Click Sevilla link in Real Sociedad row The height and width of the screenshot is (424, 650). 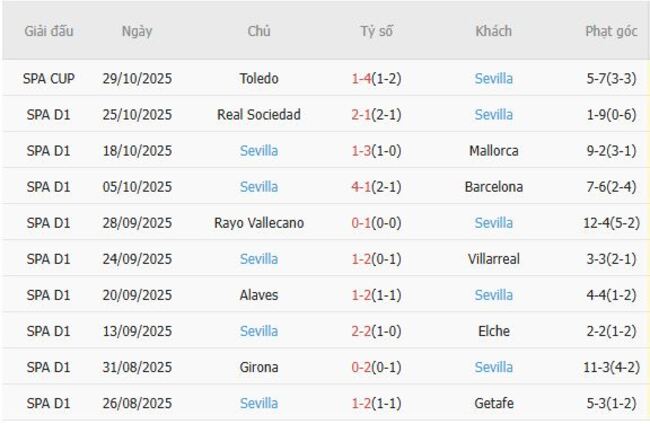pos(493,115)
